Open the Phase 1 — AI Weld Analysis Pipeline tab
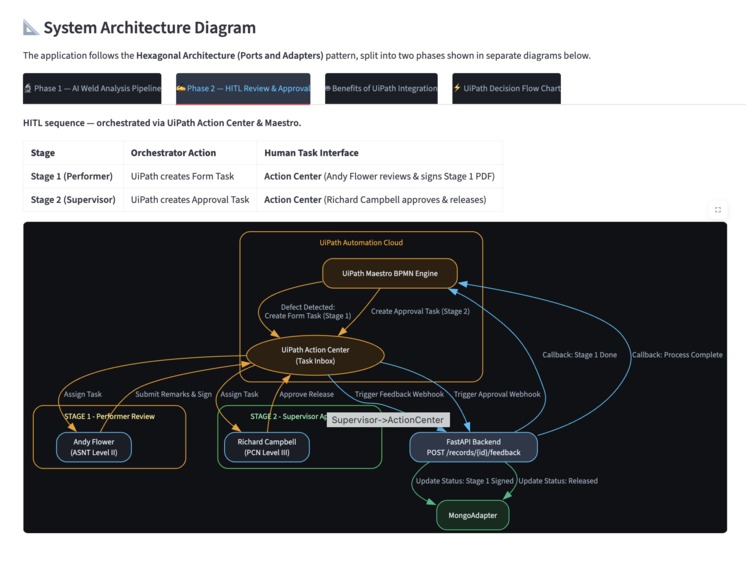The height and width of the screenshot is (573, 746). click(x=92, y=88)
